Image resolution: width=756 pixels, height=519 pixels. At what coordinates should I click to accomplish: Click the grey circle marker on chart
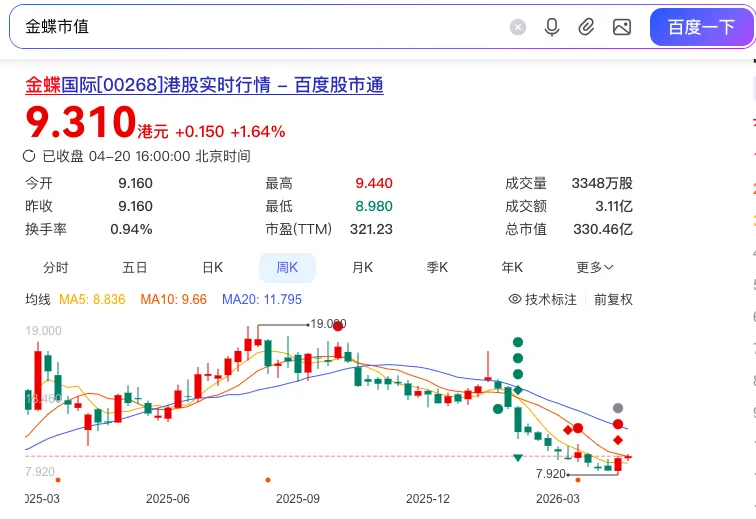(618, 408)
